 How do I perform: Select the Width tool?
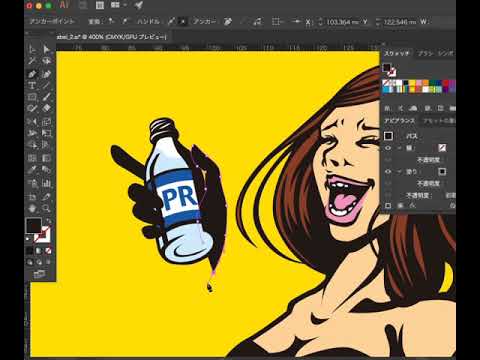(32, 133)
